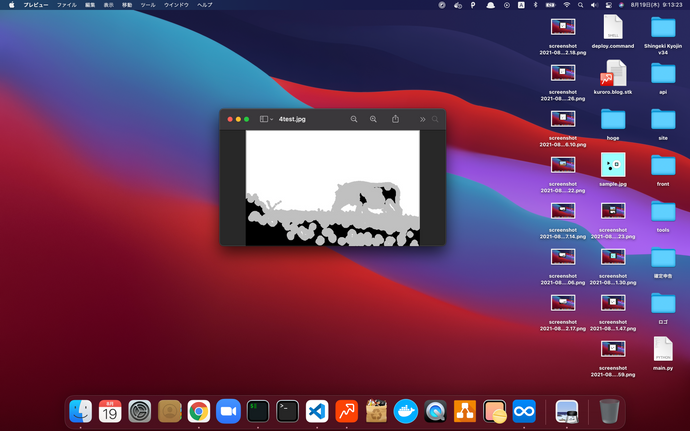
Task: Open the ヘルプ menu
Action: (x=205, y=5)
